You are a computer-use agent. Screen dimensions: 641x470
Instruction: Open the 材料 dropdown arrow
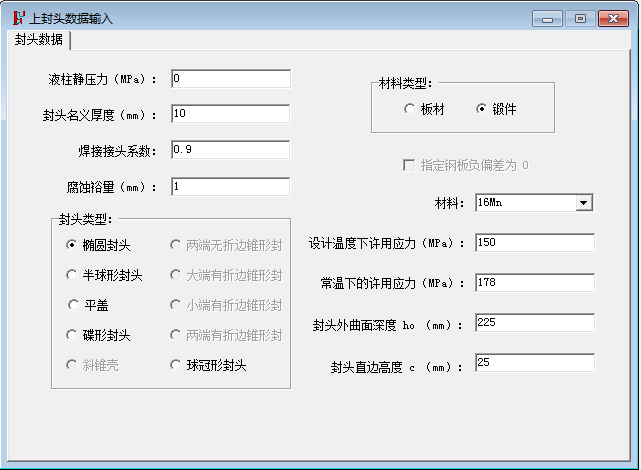[x=584, y=203]
